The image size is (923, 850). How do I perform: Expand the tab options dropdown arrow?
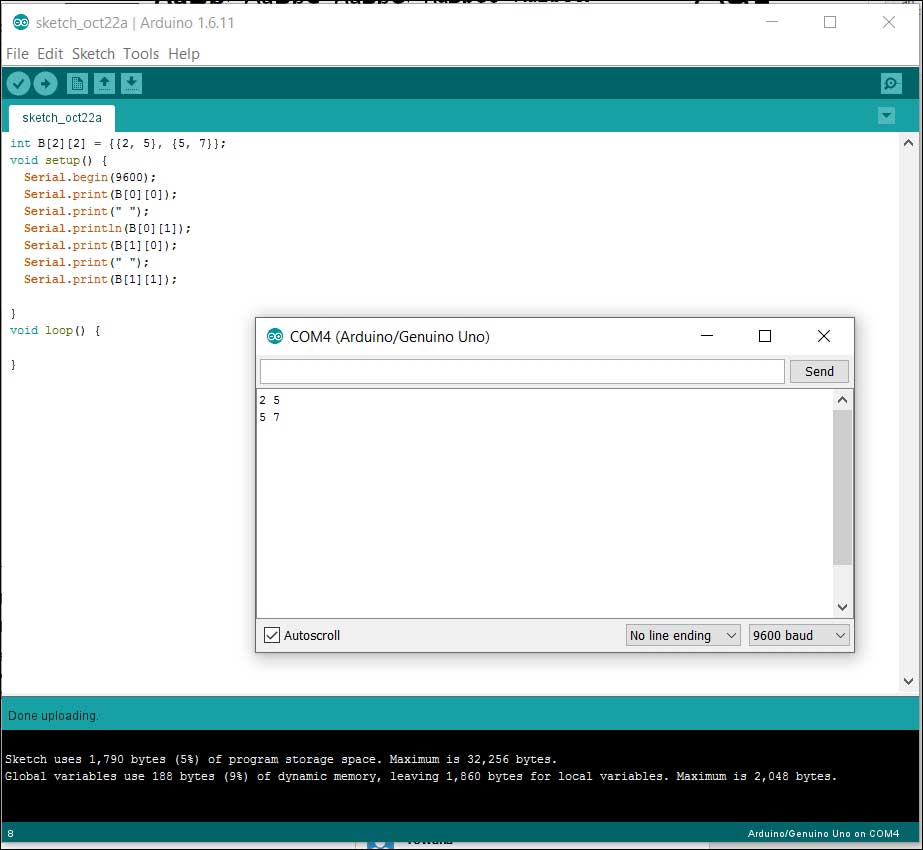click(886, 116)
